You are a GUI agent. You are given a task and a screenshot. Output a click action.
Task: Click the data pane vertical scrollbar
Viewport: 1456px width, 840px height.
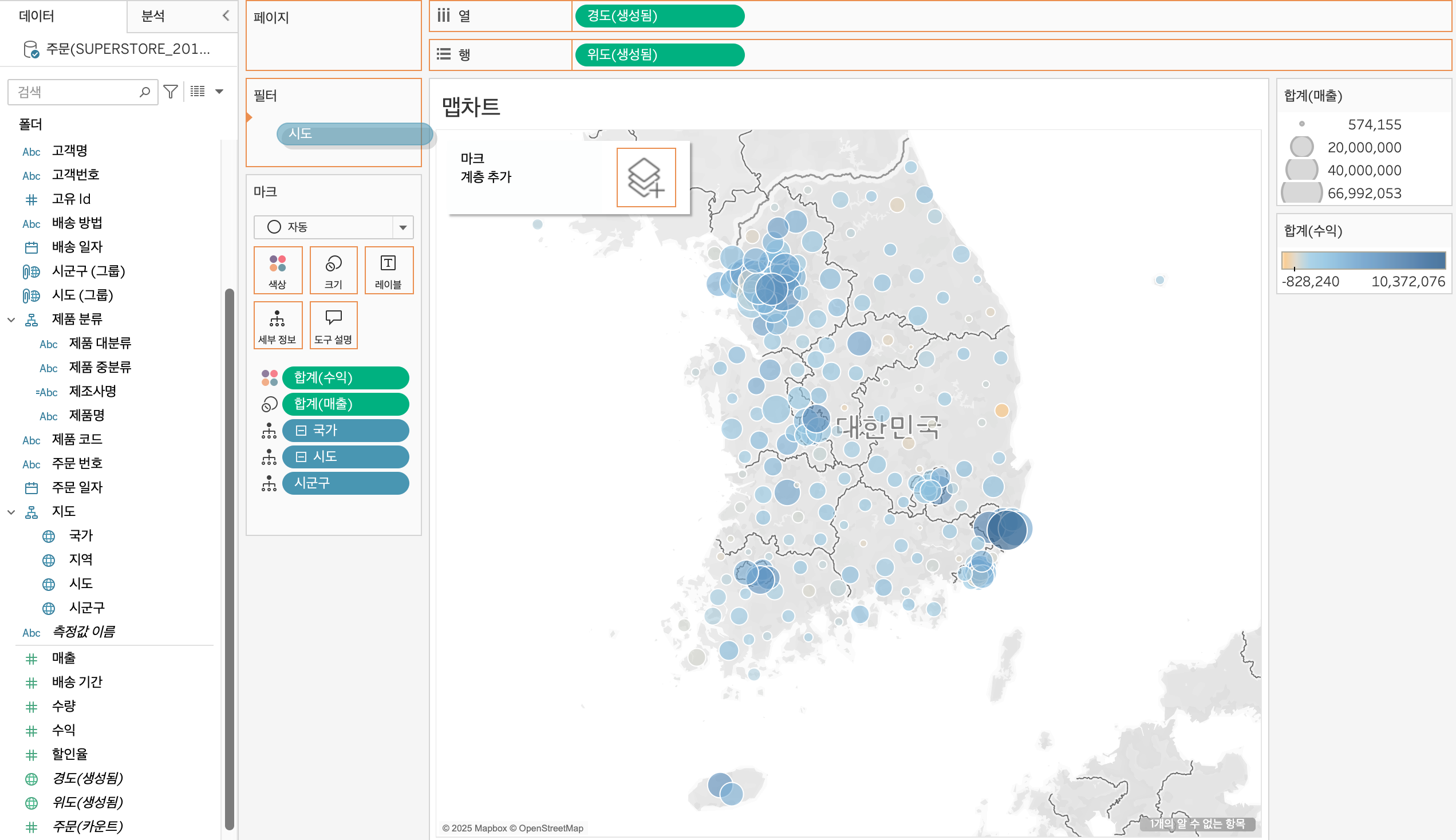coord(229,558)
